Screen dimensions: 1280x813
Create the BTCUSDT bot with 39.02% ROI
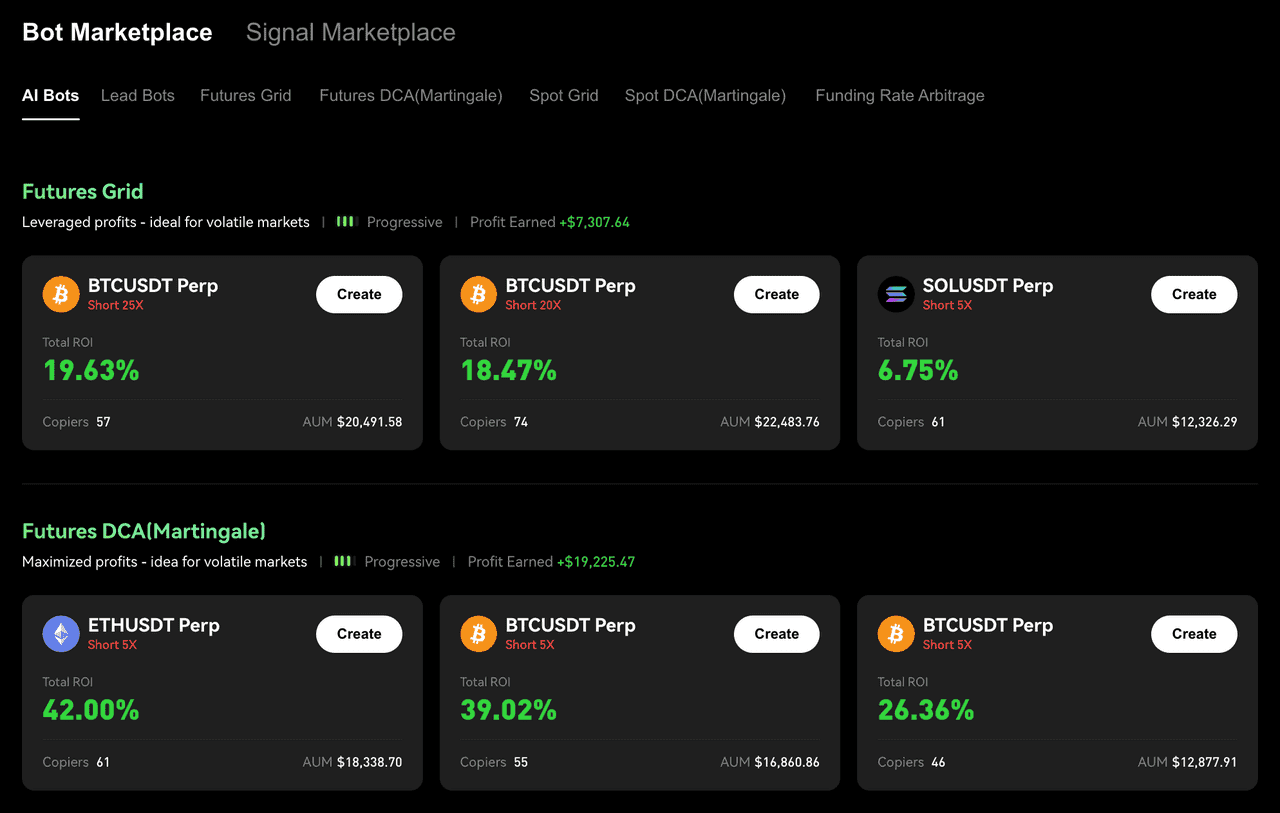[x=777, y=633]
